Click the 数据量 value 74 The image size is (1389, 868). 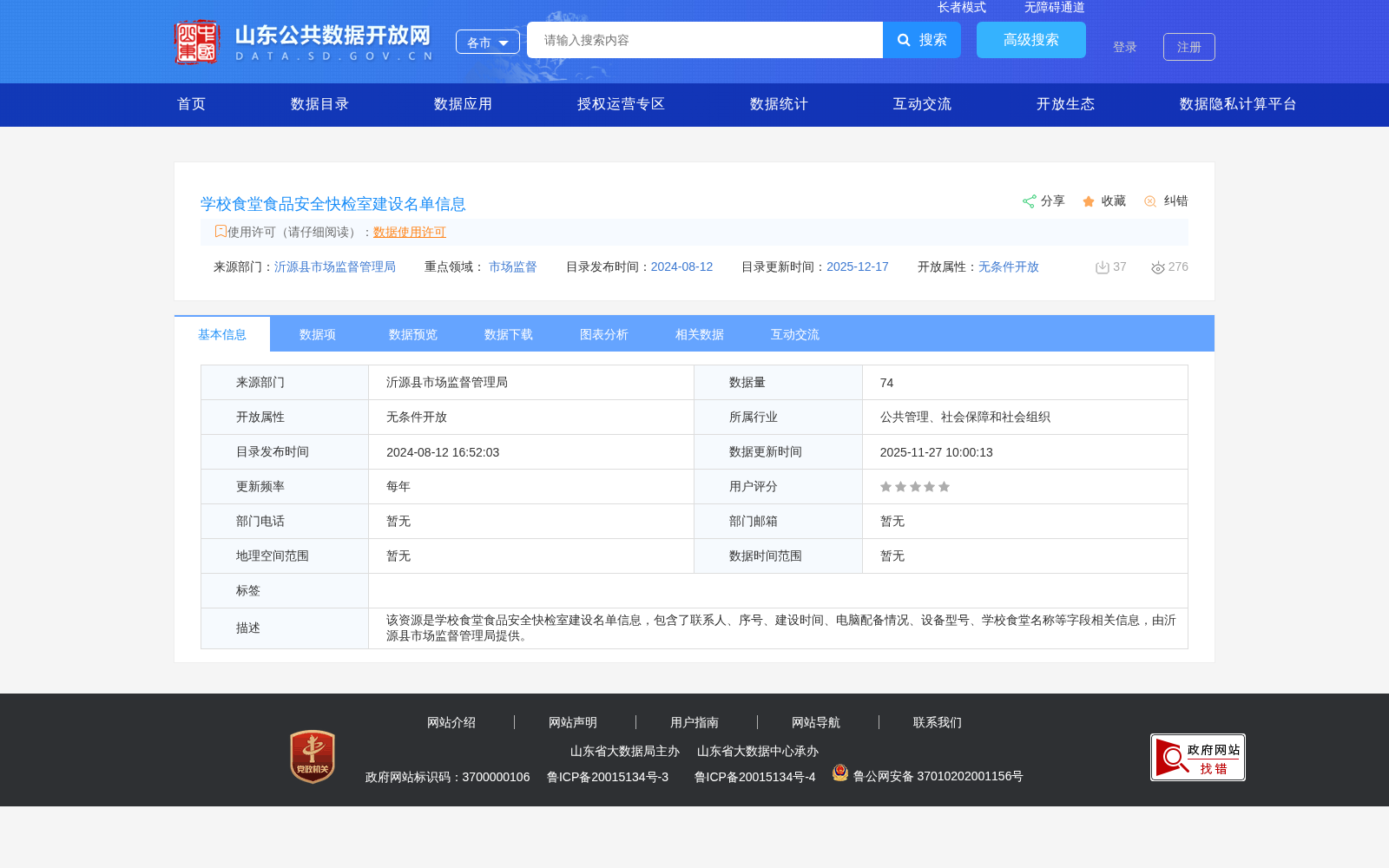coord(886,383)
